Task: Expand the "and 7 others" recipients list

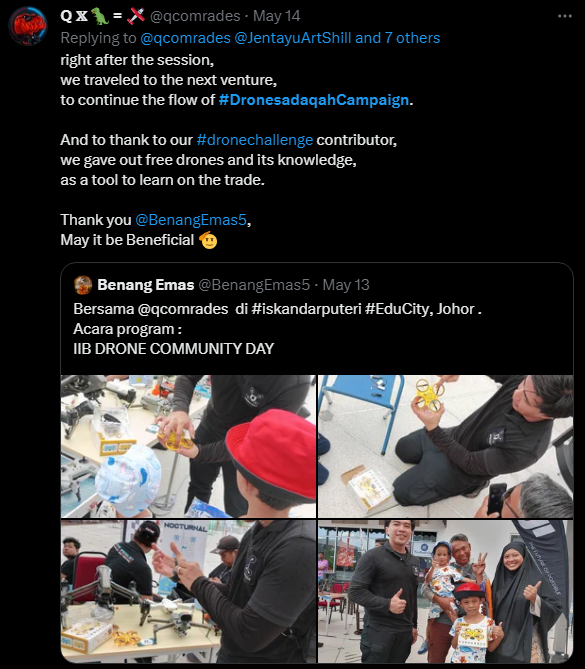Action: coord(397,38)
